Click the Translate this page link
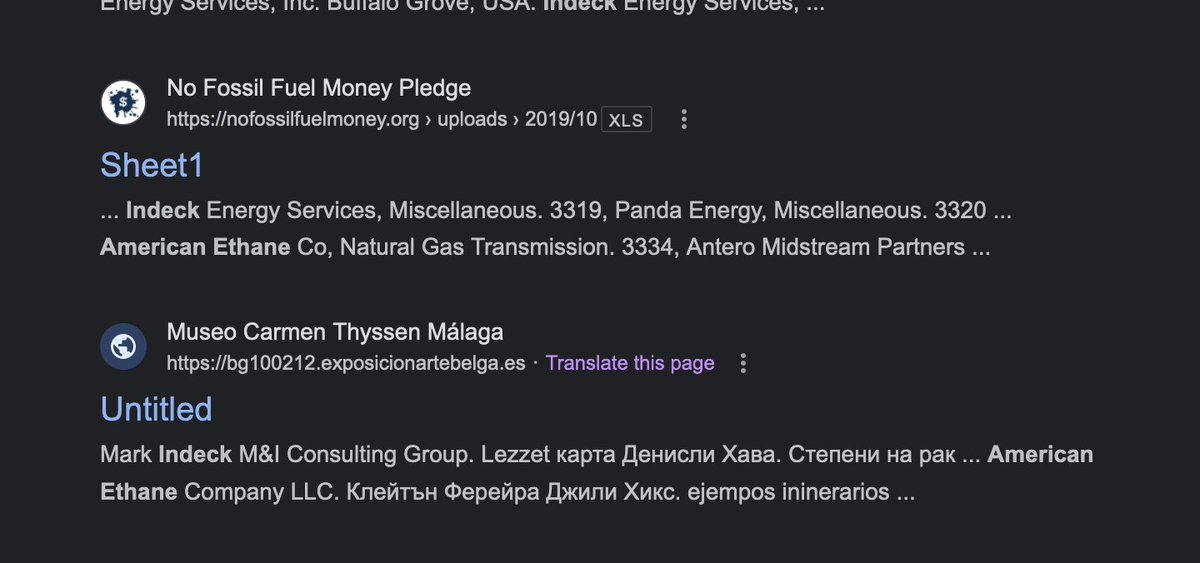Viewport: 1200px width, 563px height. coord(630,363)
